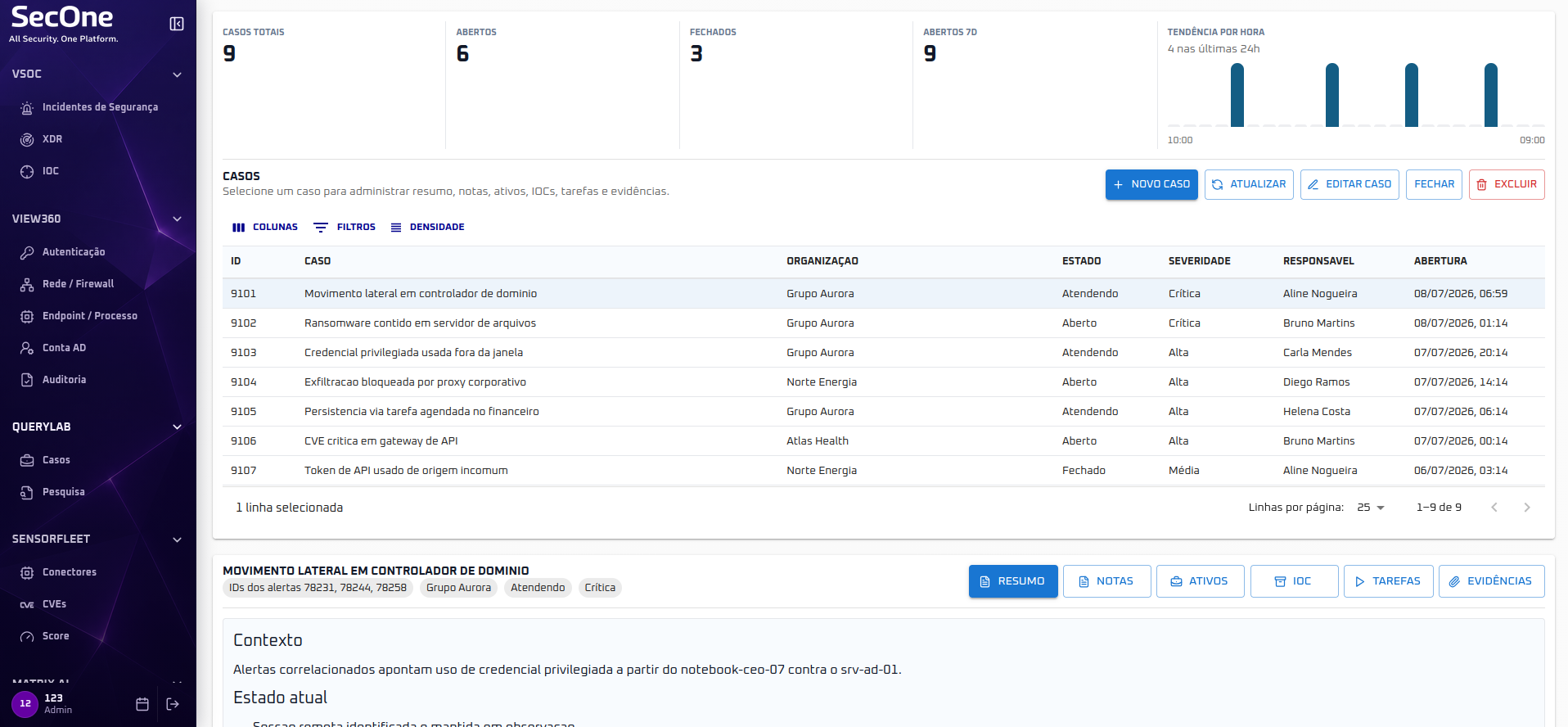Image resolution: width=1568 pixels, height=727 pixels.
Task: Open rows per page dropdown
Action: 1371,508
